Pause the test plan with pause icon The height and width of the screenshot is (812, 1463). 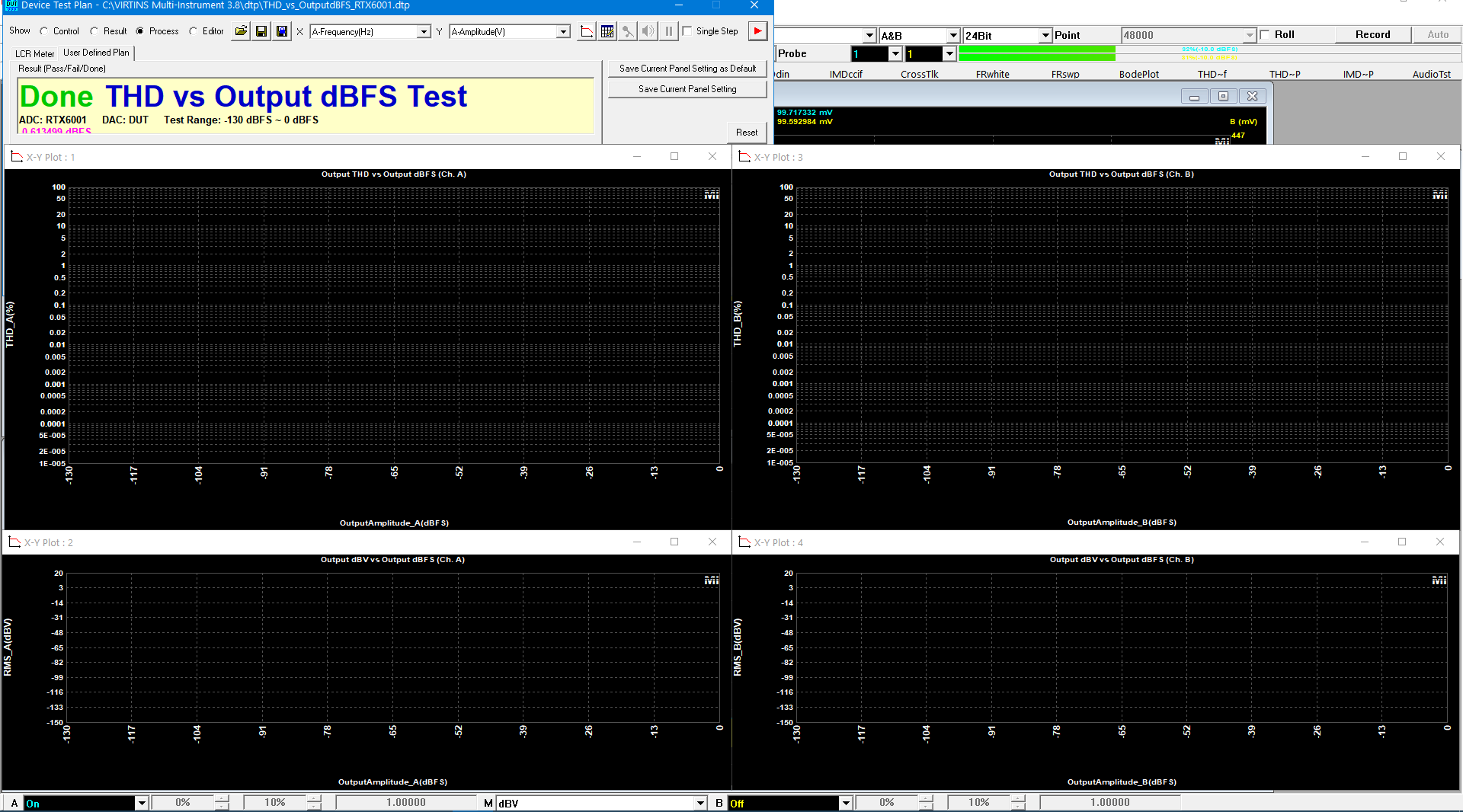tap(669, 31)
